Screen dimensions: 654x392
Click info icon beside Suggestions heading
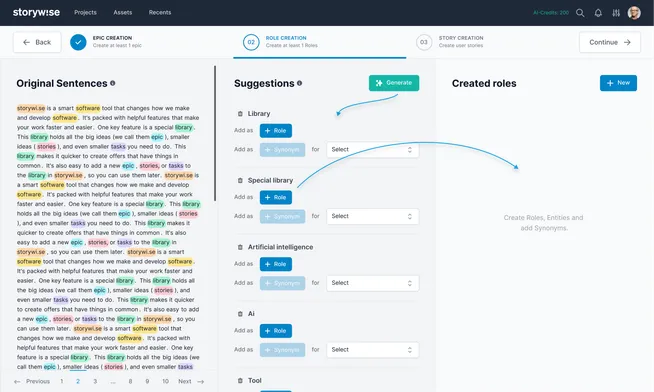pyautogui.click(x=299, y=83)
